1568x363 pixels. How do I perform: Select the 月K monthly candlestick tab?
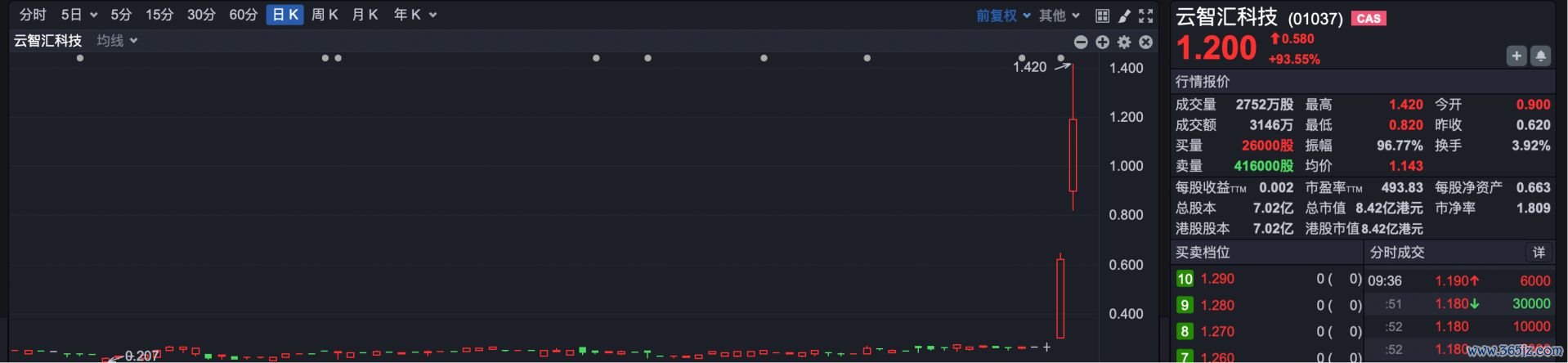(x=365, y=15)
